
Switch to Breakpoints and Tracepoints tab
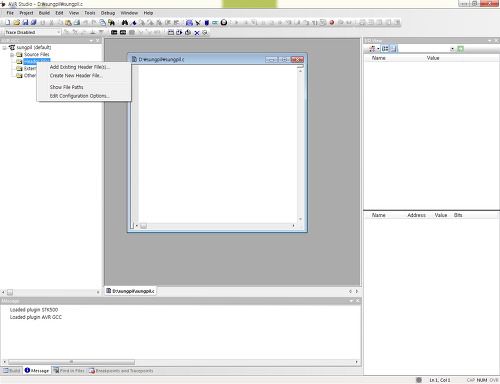(x=121, y=371)
